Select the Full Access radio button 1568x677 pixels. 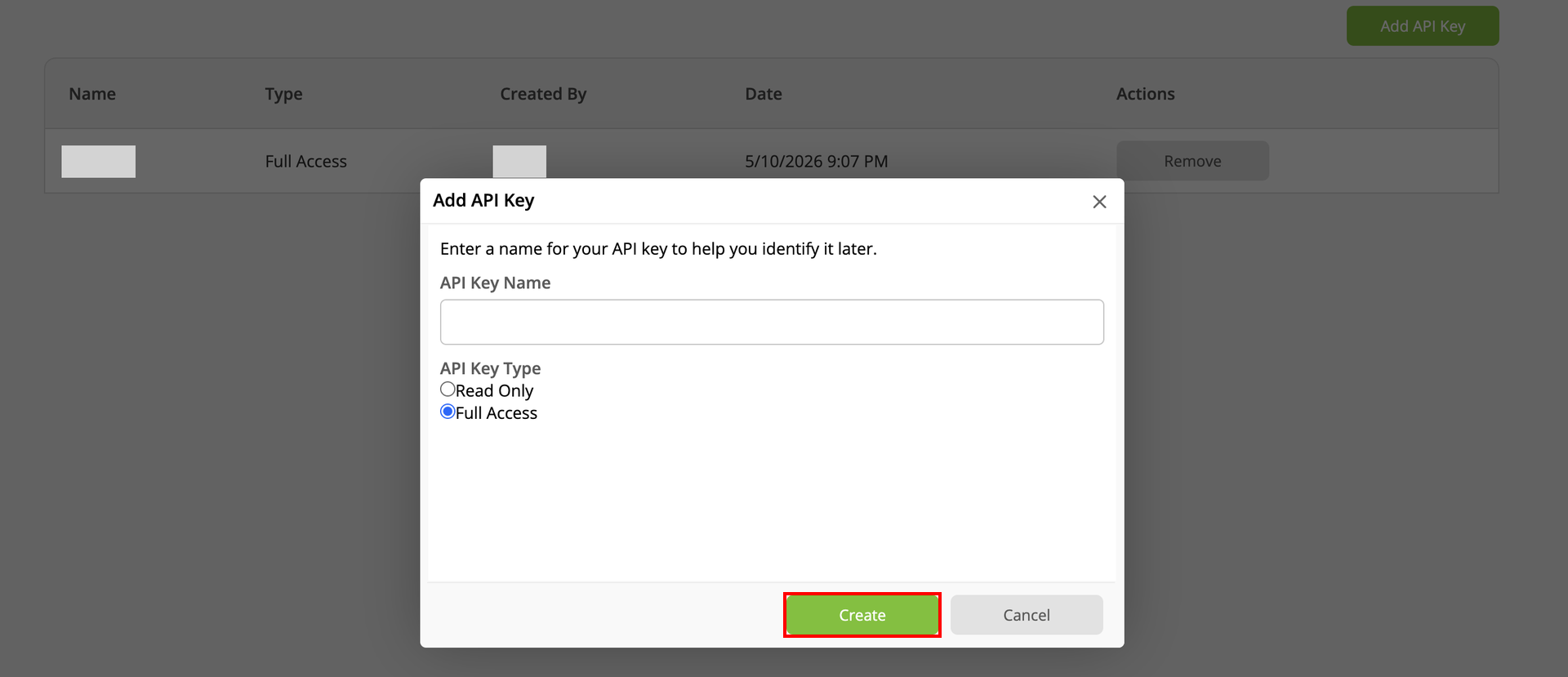[448, 412]
